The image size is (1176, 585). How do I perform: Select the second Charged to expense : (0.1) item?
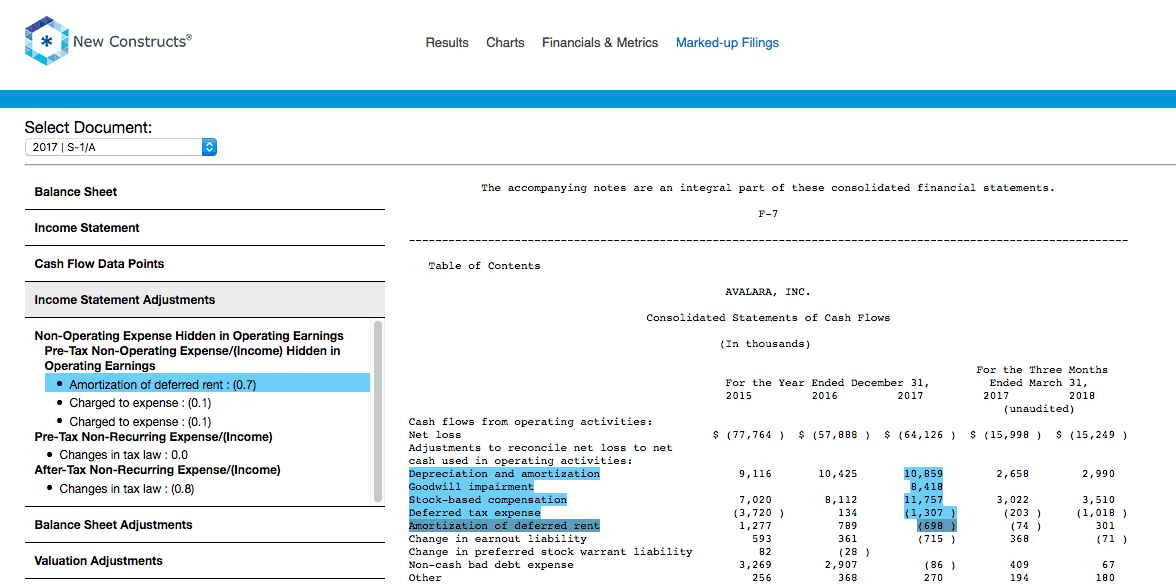[x=140, y=421]
